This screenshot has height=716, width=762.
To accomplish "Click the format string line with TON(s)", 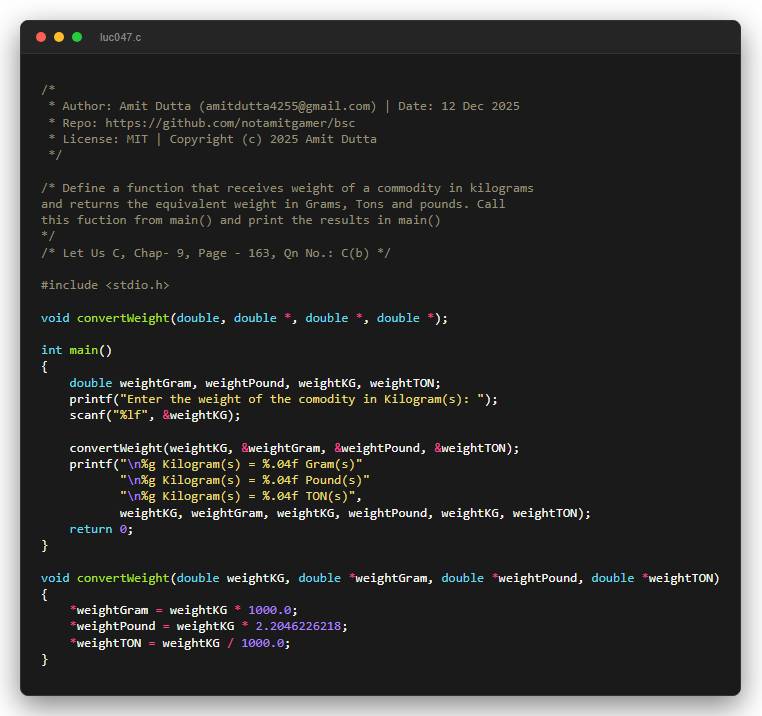I will [x=241, y=496].
